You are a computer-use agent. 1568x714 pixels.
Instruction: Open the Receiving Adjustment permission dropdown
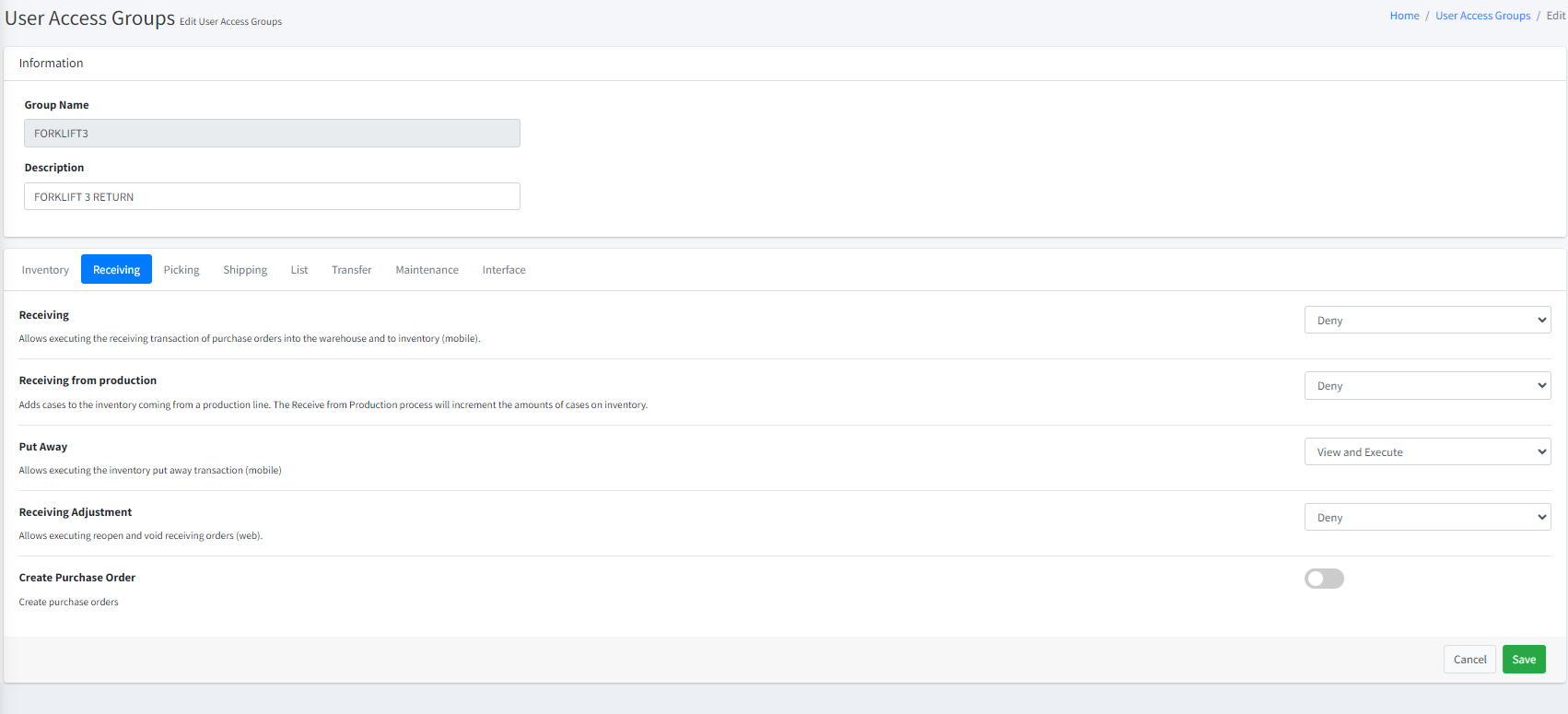tap(1427, 518)
